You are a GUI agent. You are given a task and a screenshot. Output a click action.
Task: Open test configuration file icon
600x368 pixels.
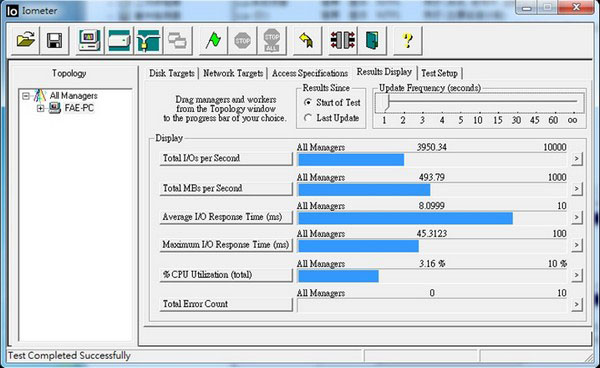(x=25, y=40)
